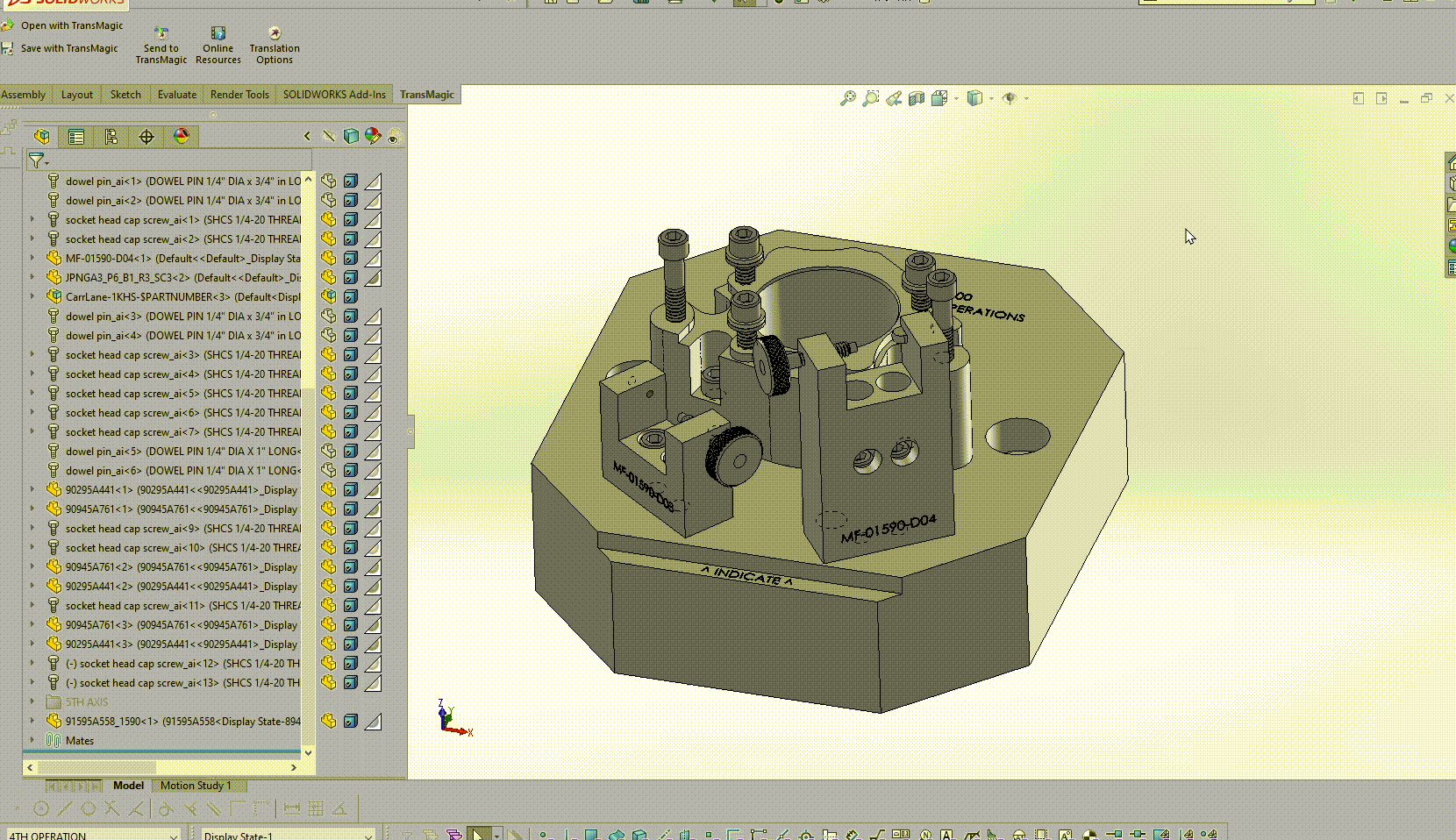The height and width of the screenshot is (840, 1456).
Task: Switch to the Evaluate tab
Action: point(176,95)
